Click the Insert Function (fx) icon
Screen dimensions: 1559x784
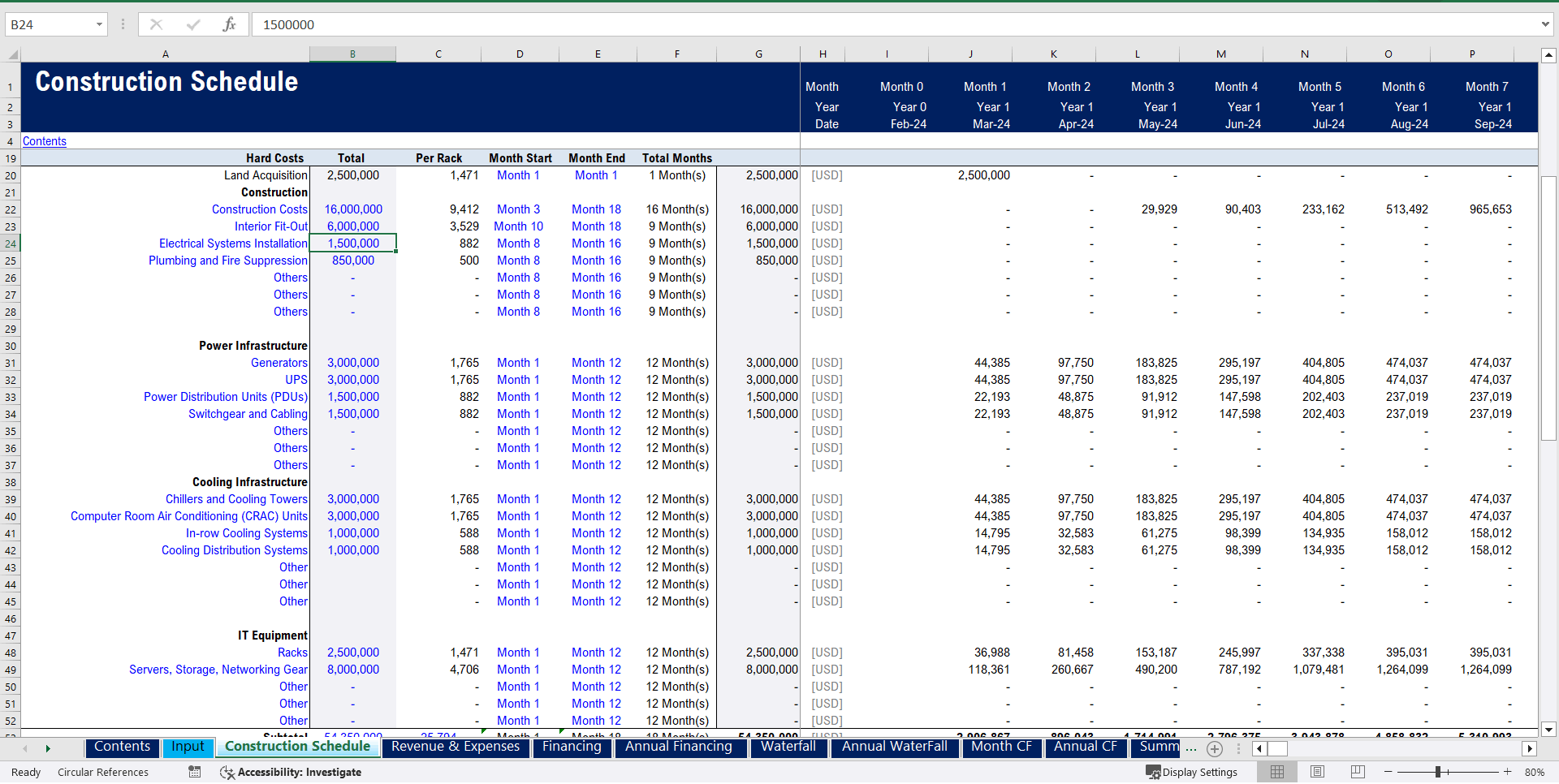(x=230, y=24)
